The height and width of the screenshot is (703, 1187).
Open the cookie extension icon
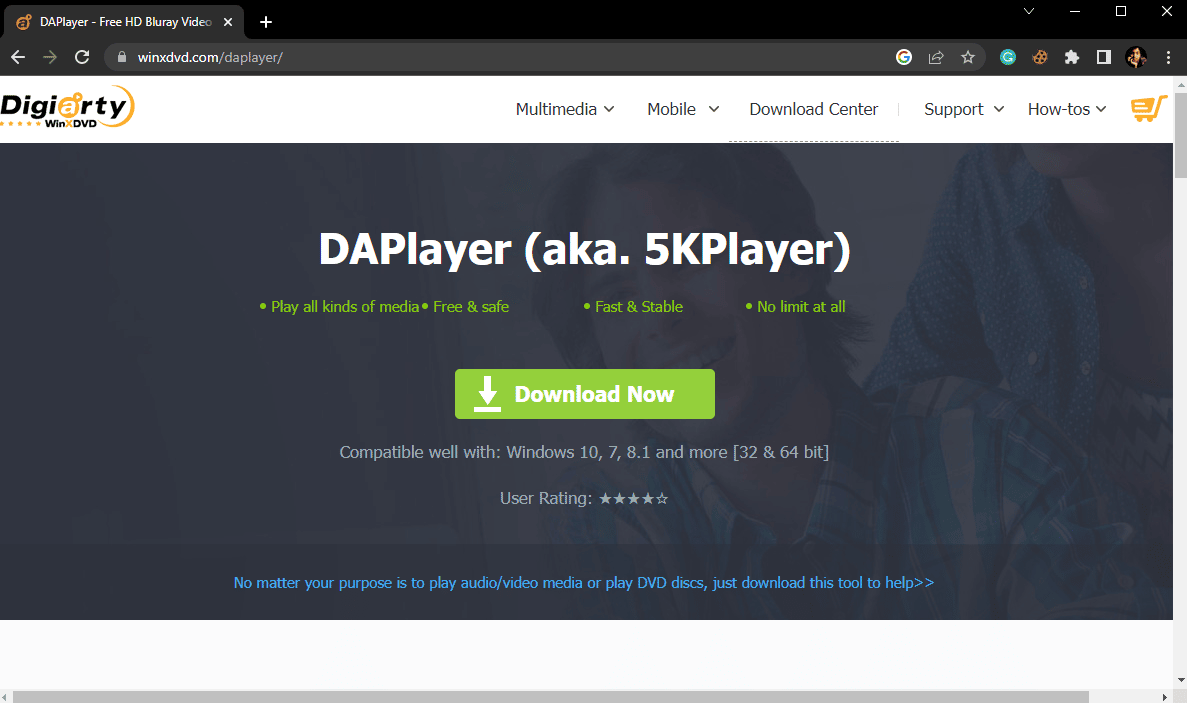click(x=1039, y=58)
